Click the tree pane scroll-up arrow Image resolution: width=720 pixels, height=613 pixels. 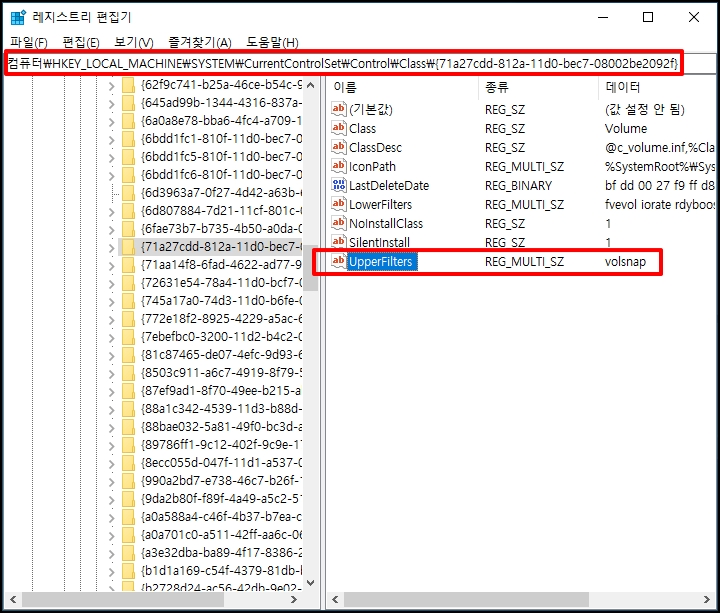tap(311, 85)
